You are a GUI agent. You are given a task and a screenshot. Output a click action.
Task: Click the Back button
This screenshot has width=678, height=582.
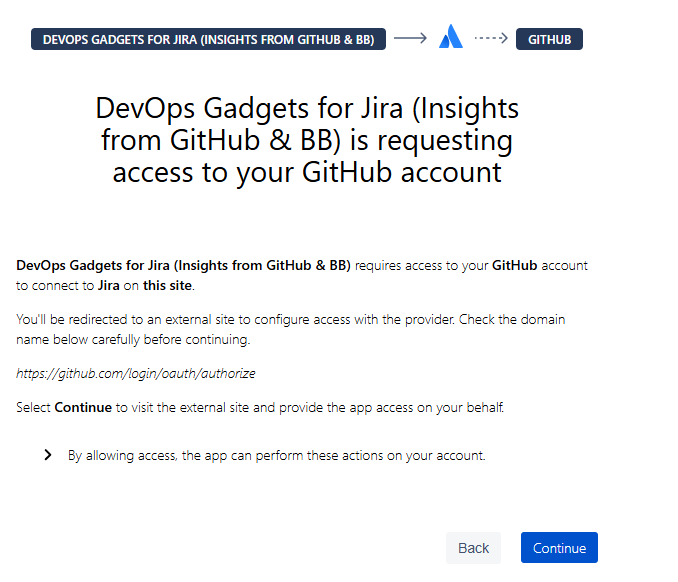point(473,547)
